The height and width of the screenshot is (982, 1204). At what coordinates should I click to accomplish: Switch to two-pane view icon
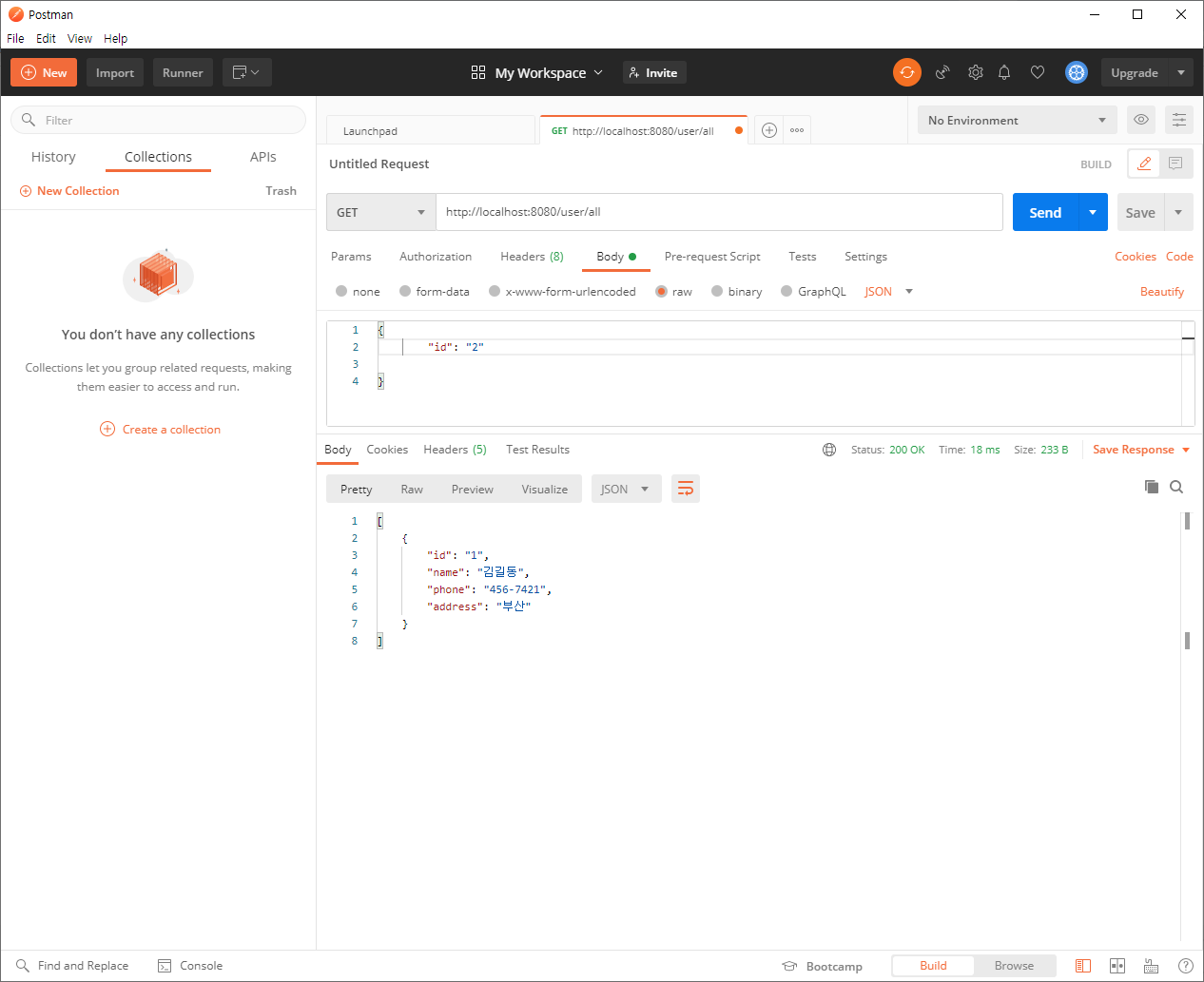[x=1117, y=966]
